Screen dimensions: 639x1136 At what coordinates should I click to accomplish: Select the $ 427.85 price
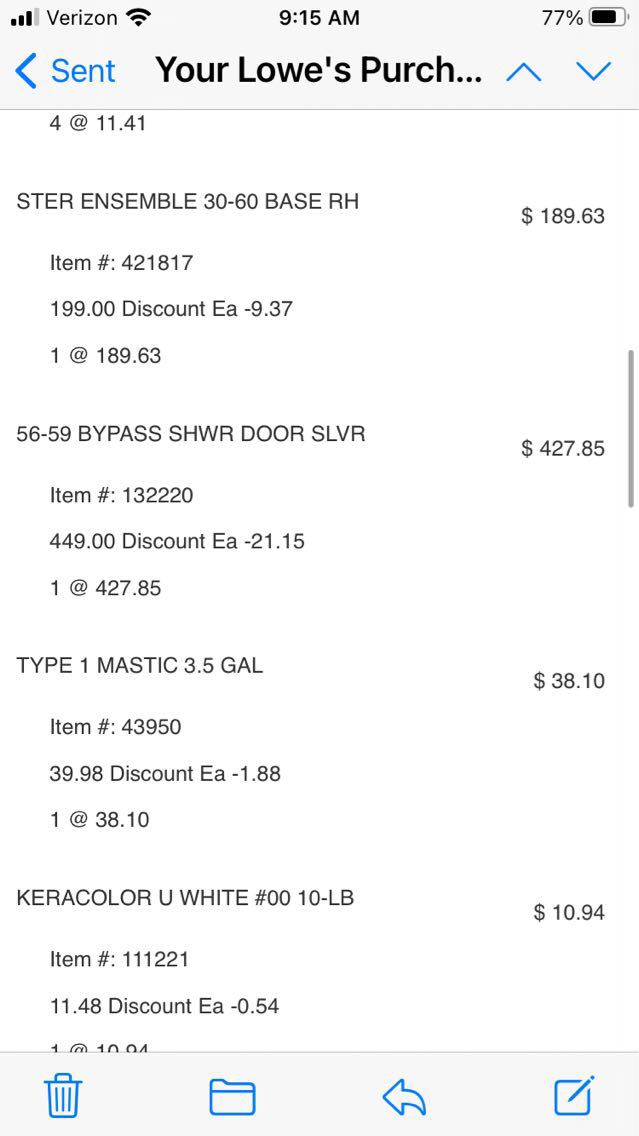(563, 448)
